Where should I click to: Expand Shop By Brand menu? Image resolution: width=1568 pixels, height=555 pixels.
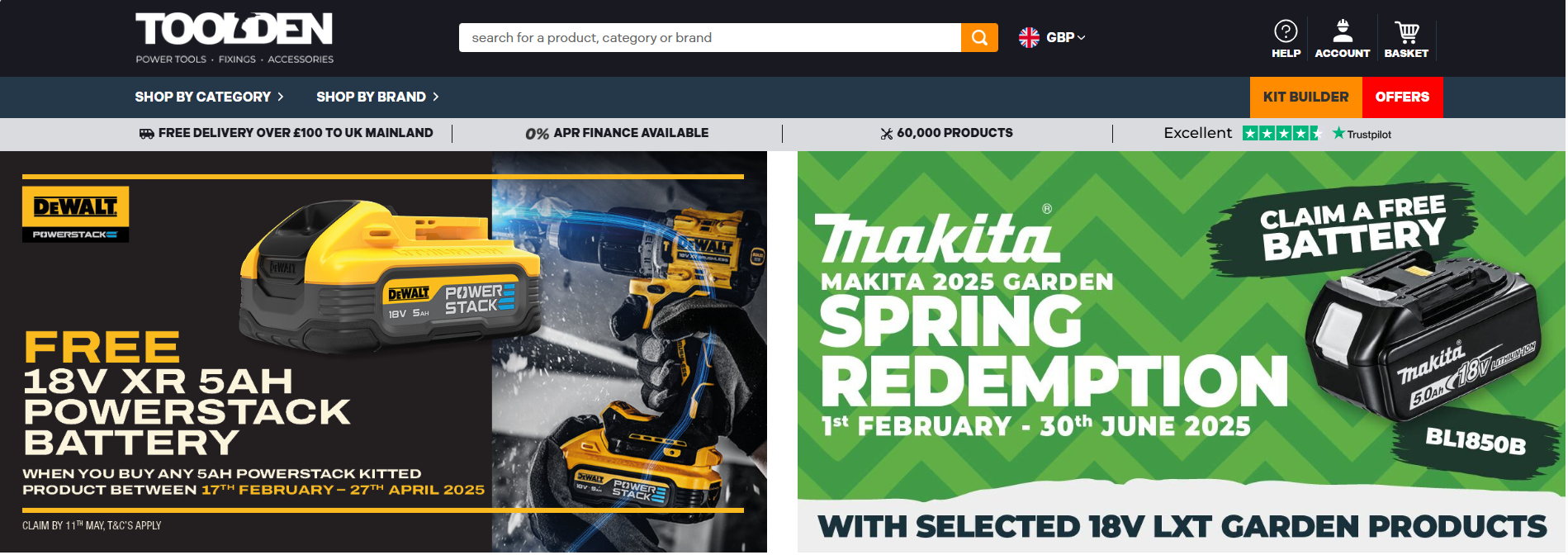[x=378, y=97]
